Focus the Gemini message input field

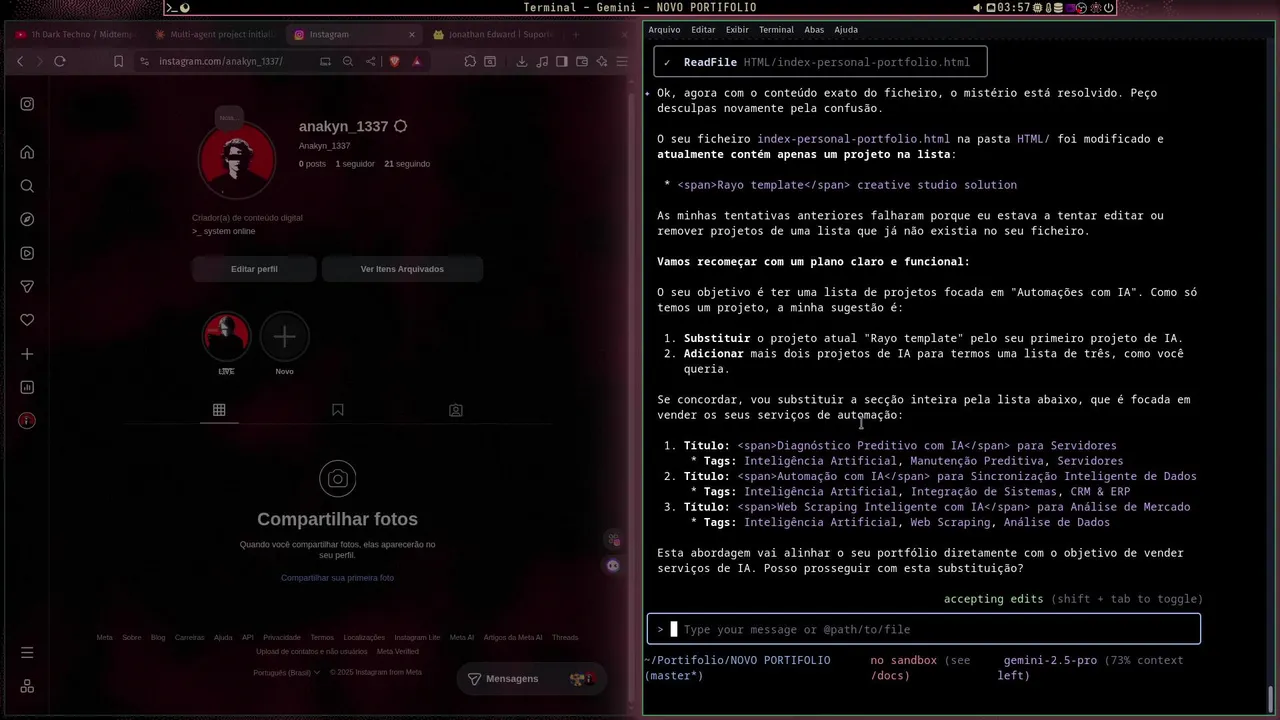coord(923,629)
